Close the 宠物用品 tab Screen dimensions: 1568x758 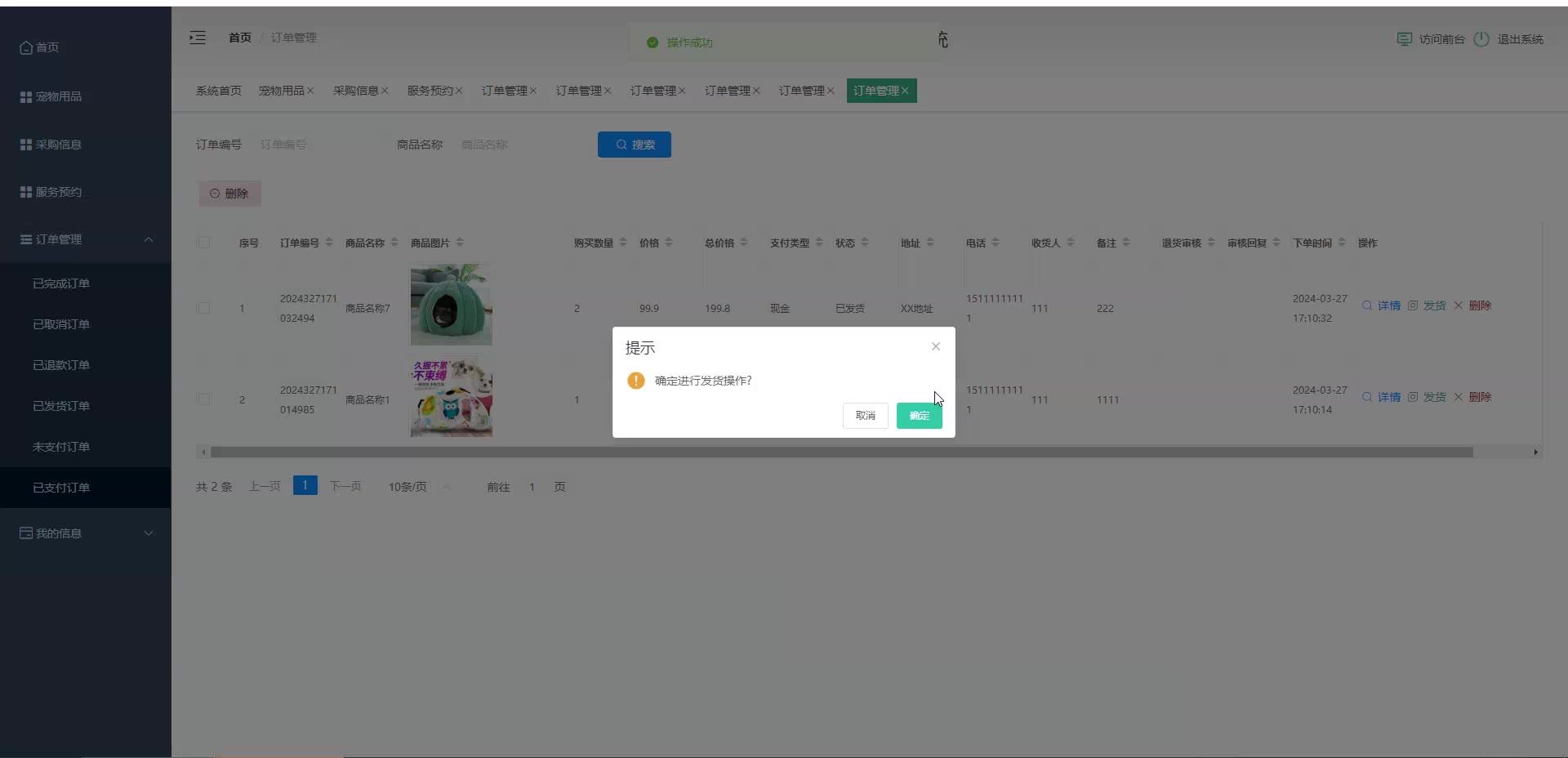(310, 91)
